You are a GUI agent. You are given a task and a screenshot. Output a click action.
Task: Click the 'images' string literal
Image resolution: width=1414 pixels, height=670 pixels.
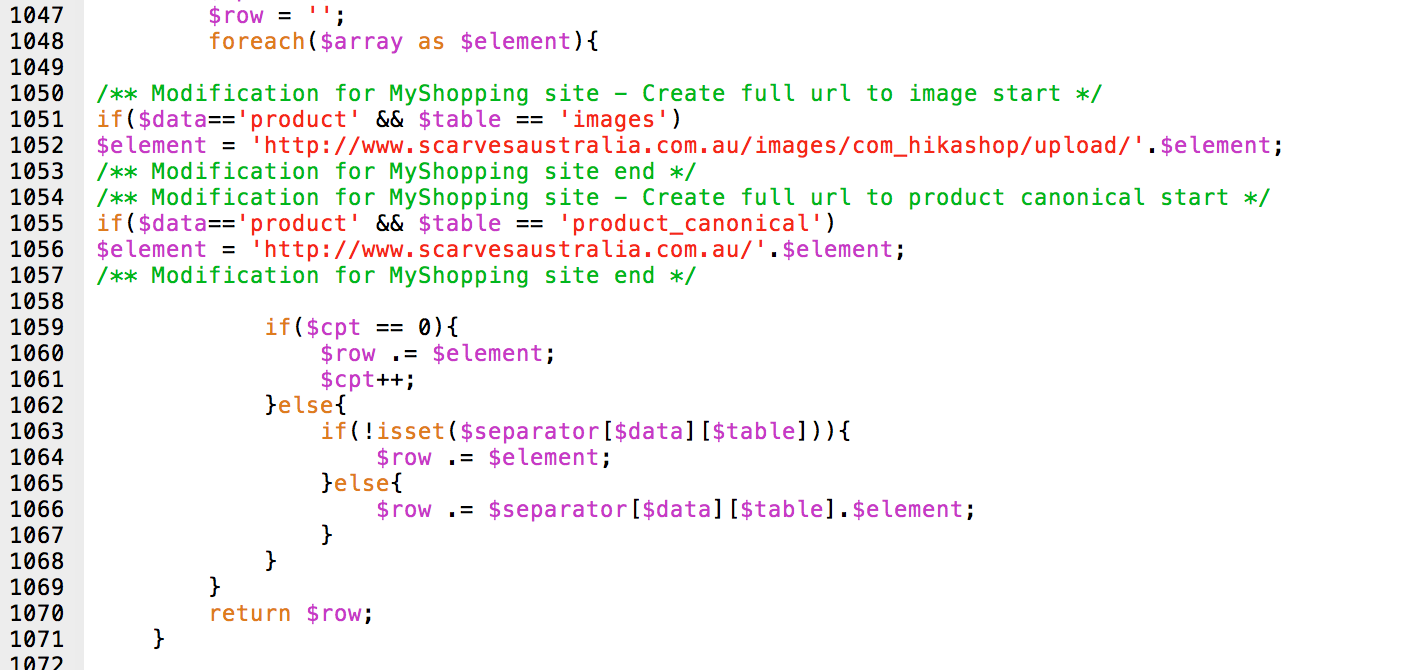(x=612, y=119)
